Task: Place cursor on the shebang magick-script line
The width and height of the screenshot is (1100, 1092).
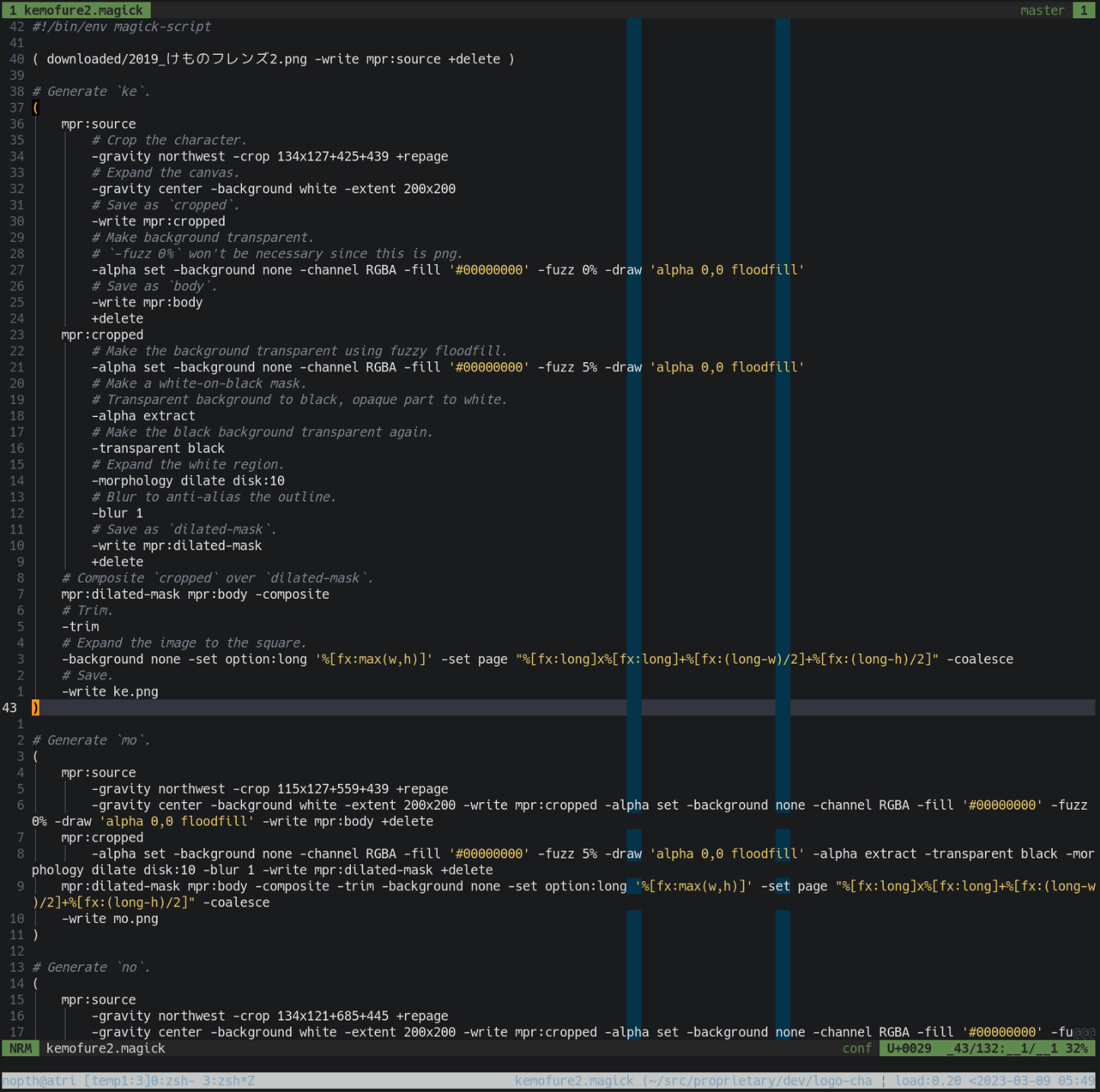Action: click(122, 27)
